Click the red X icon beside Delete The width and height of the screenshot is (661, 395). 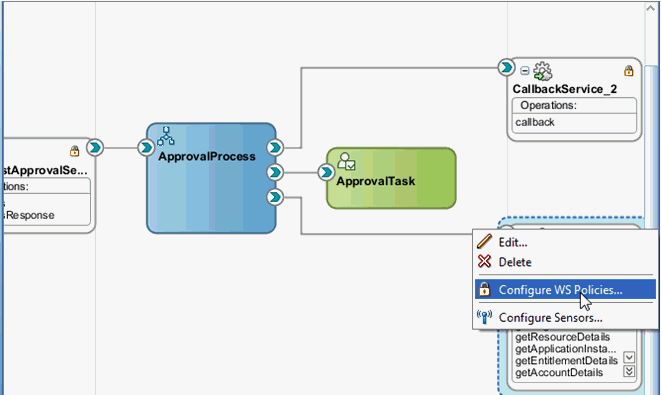coord(484,261)
